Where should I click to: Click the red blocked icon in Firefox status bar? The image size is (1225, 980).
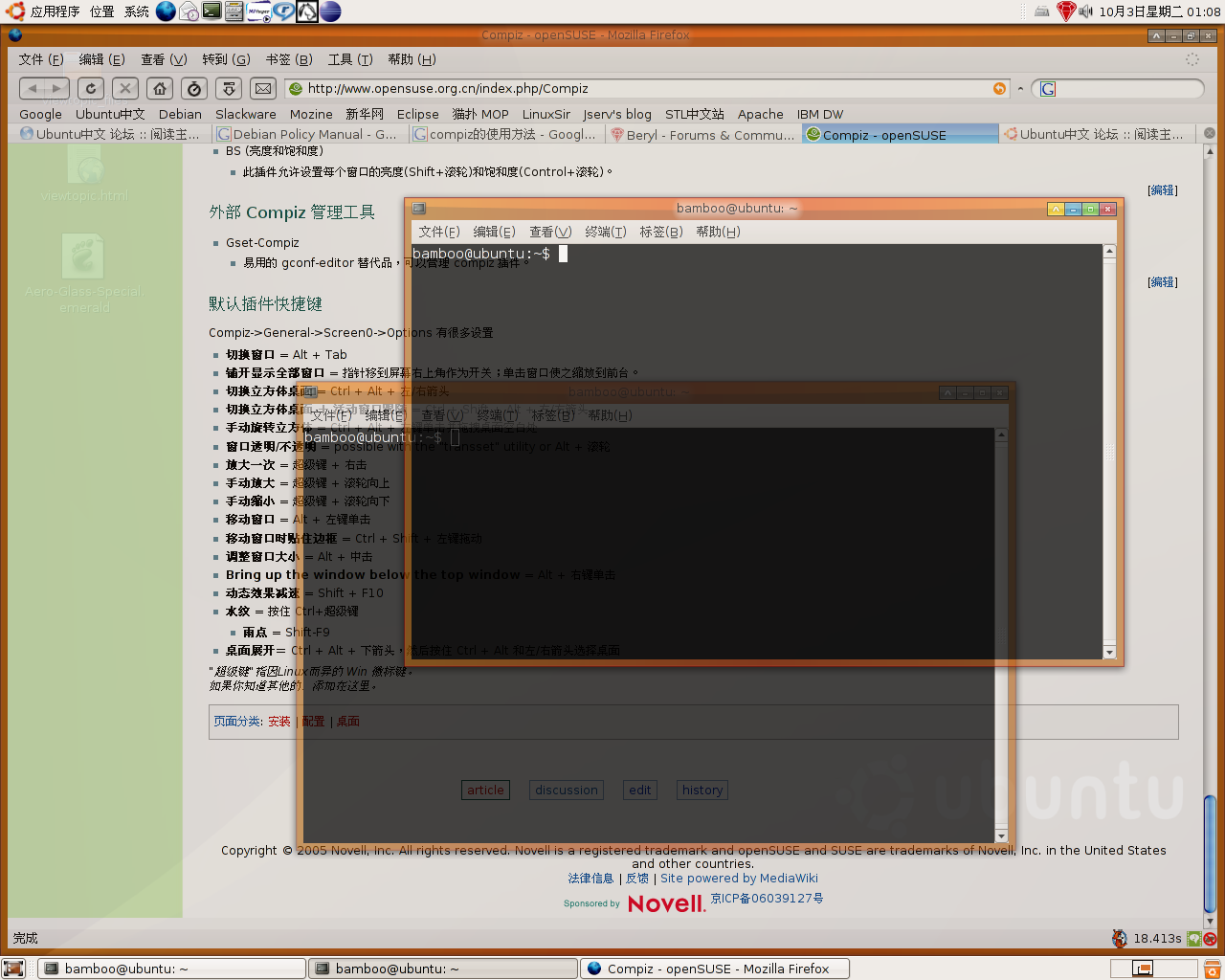[1210, 939]
